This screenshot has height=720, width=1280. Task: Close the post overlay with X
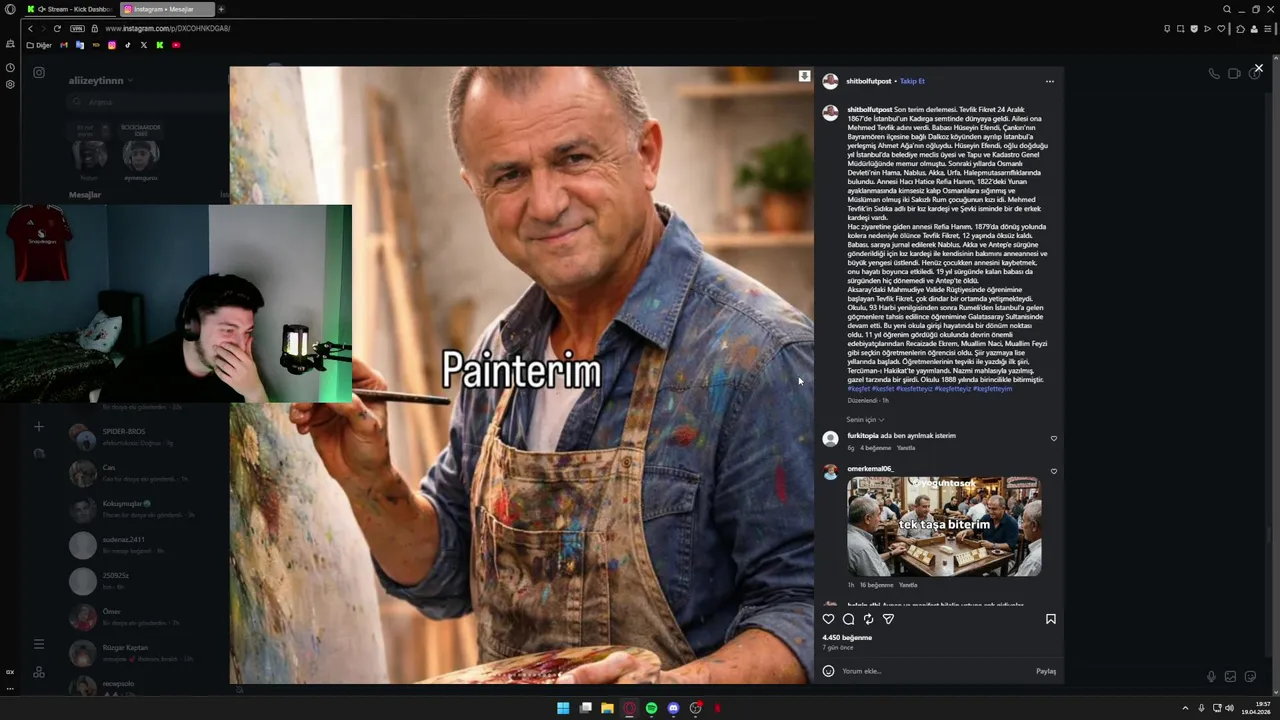(1258, 68)
